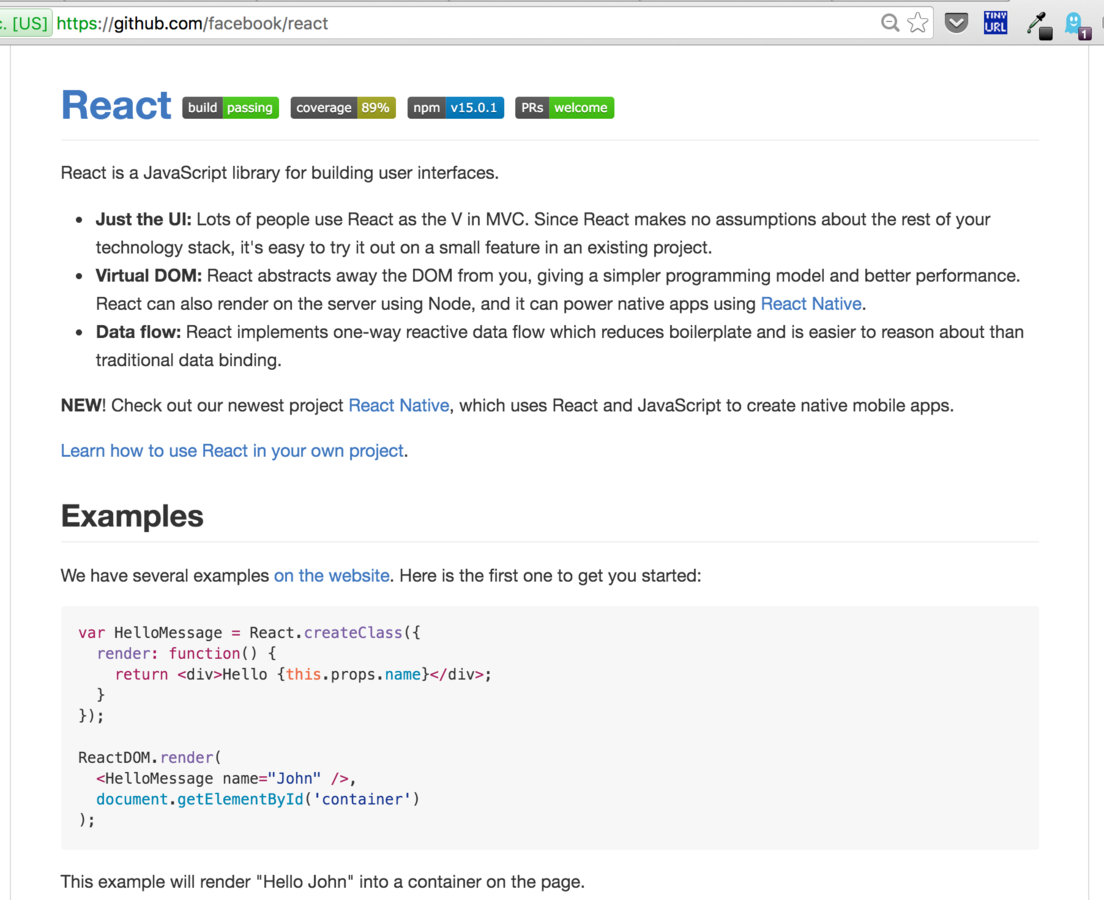Click the build passing badge

click(230, 108)
